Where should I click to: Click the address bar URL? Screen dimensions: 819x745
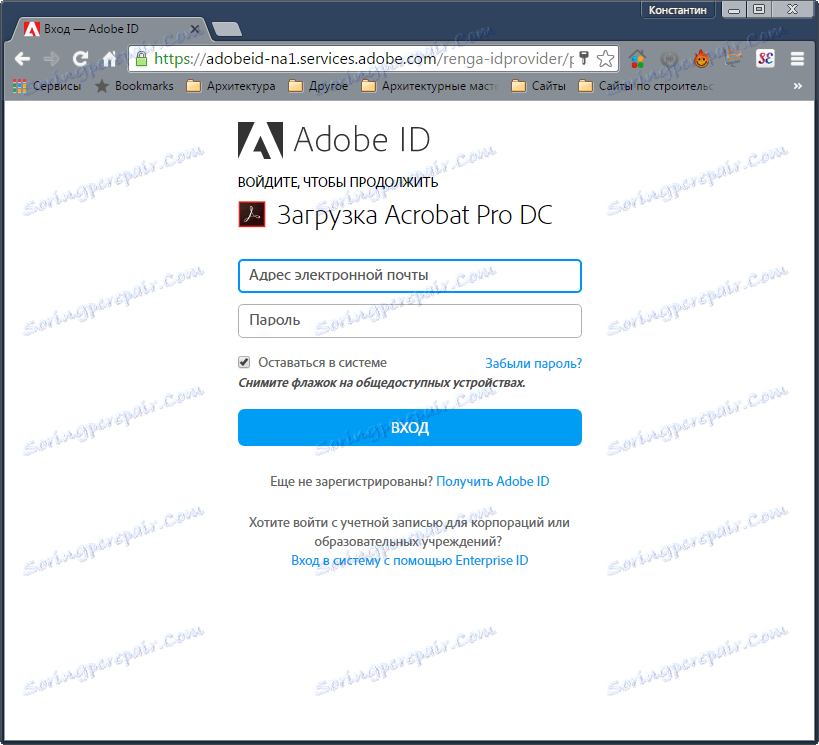tap(364, 59)
